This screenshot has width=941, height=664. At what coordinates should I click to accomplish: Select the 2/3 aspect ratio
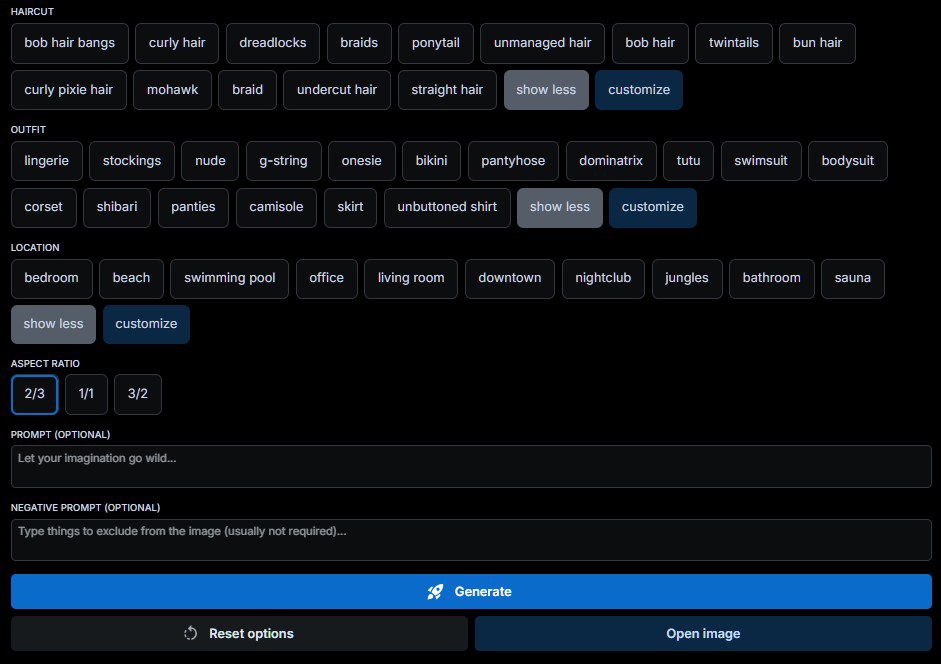pos(34,394)
